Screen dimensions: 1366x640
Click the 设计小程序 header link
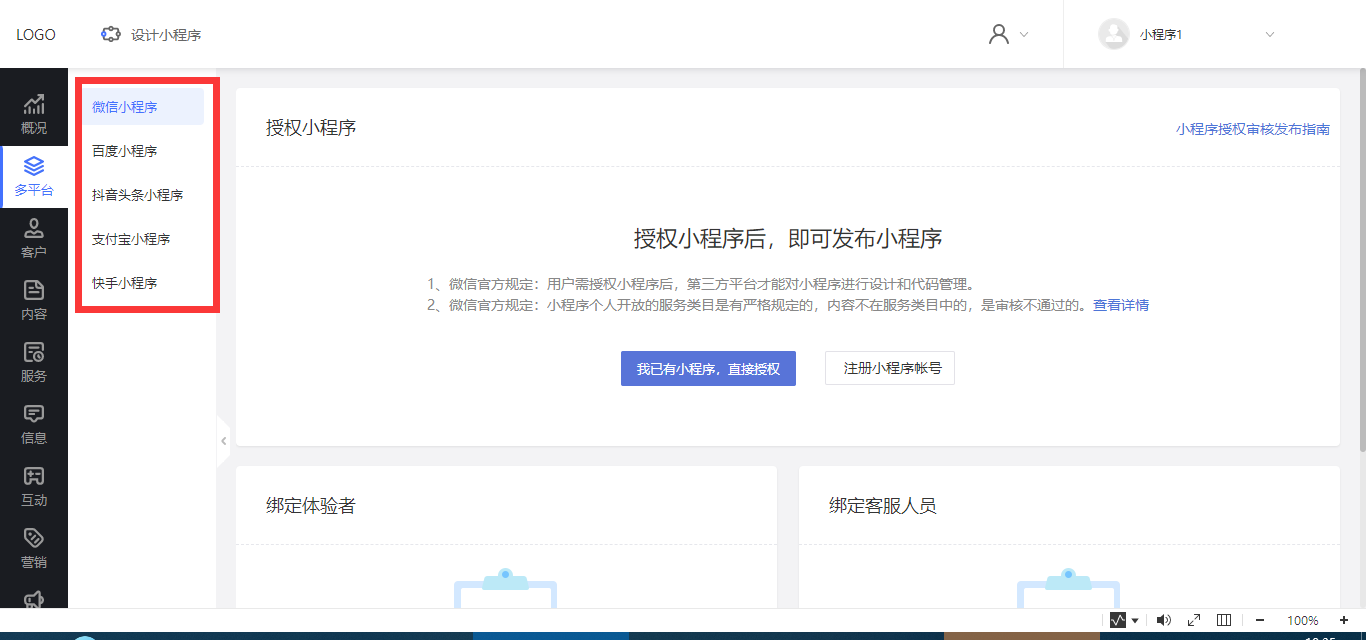click(166, 34)
